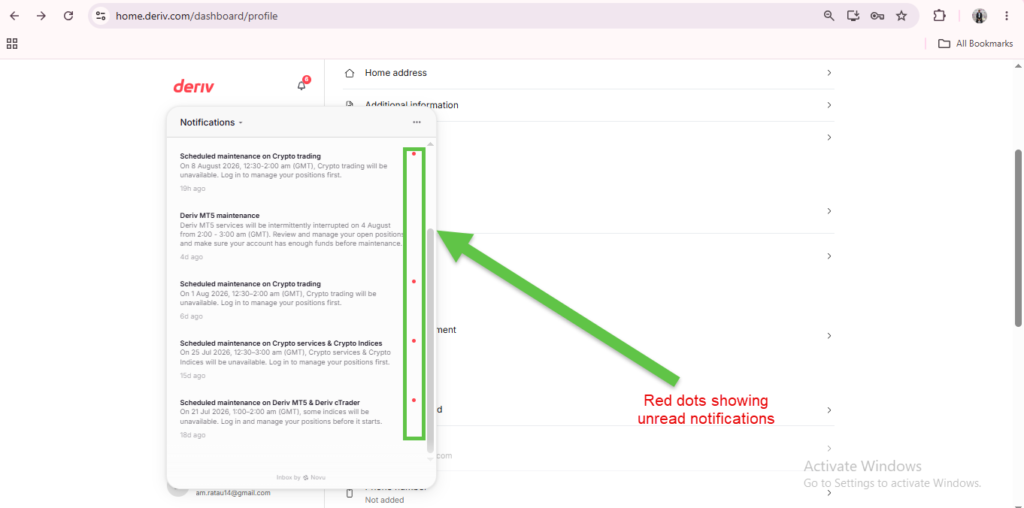The image size is (1024, 508).
Task: Click the address bar URL
Action: 197,16
